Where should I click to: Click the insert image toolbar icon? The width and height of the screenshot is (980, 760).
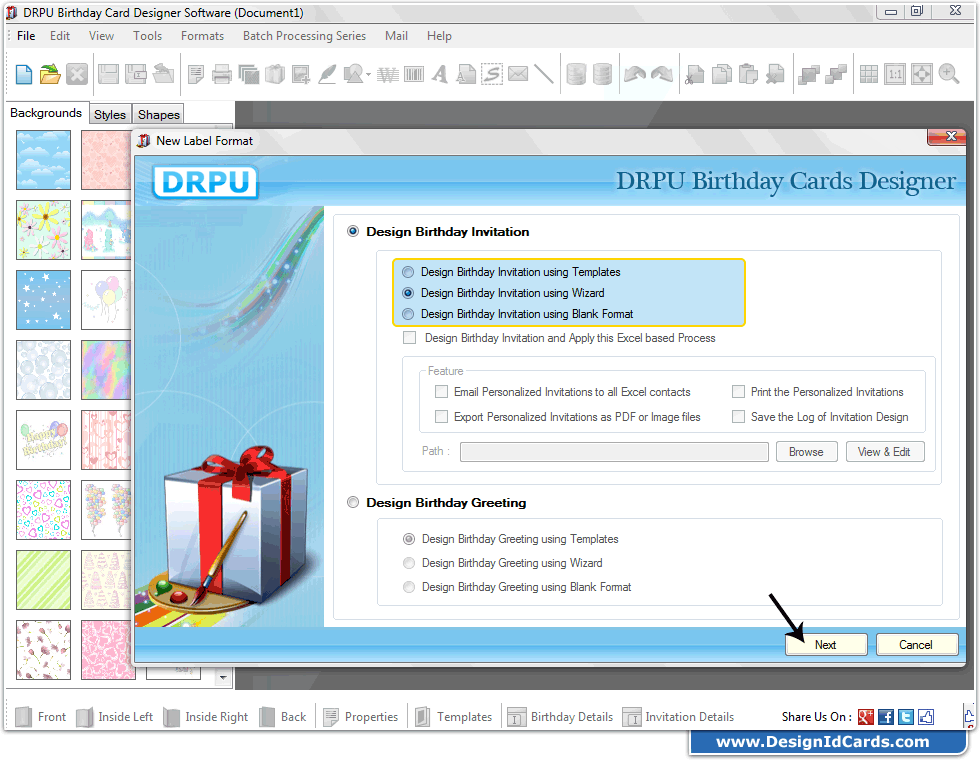pos(301,74)
